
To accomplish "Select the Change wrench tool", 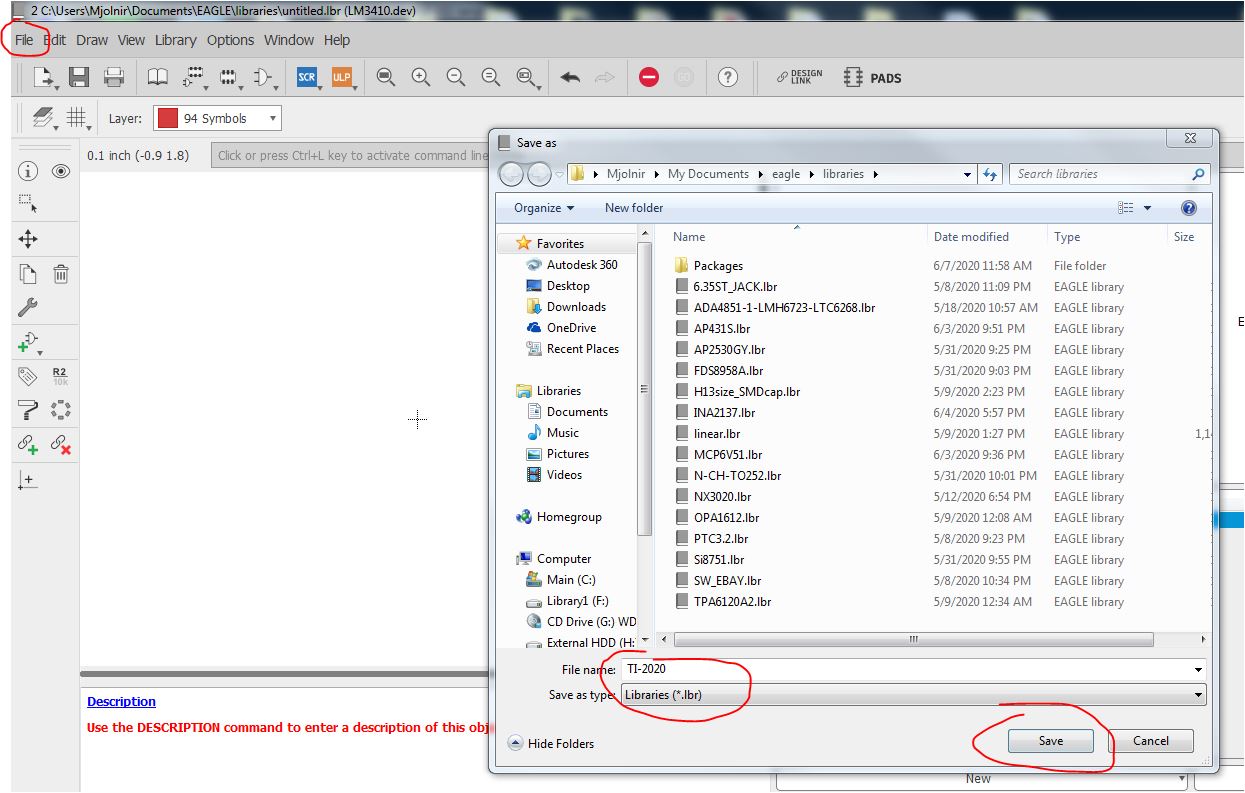I will (x=28, y=307).
